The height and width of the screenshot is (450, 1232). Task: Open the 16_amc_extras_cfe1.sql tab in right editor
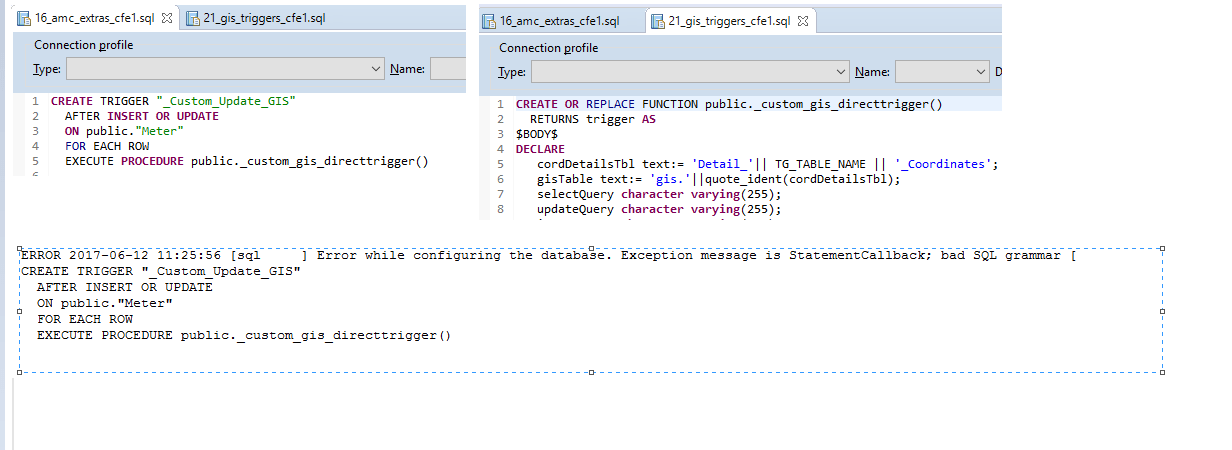pos(559,21)
